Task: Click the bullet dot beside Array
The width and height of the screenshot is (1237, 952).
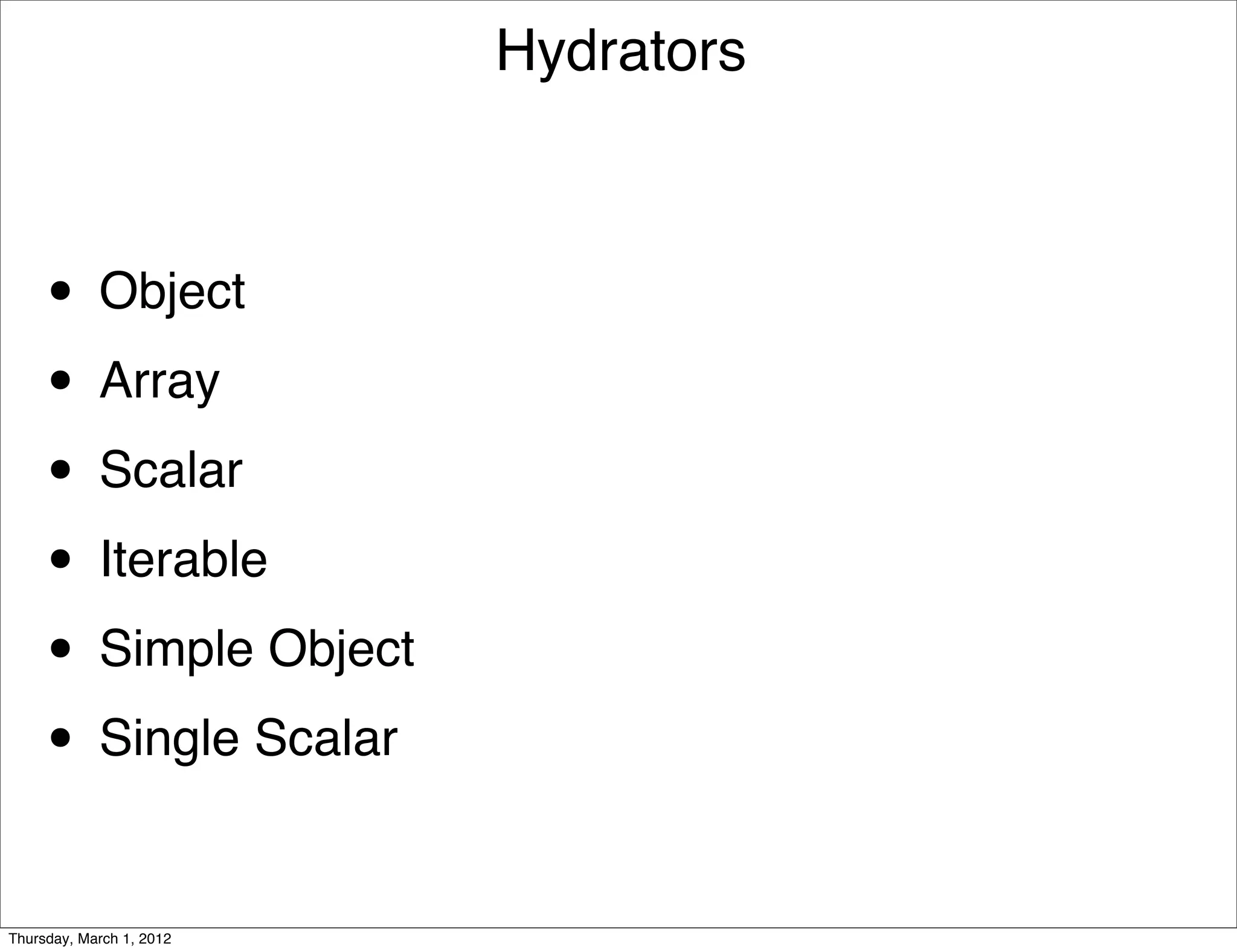Action: pyautogui.click(x=61, y=382)
